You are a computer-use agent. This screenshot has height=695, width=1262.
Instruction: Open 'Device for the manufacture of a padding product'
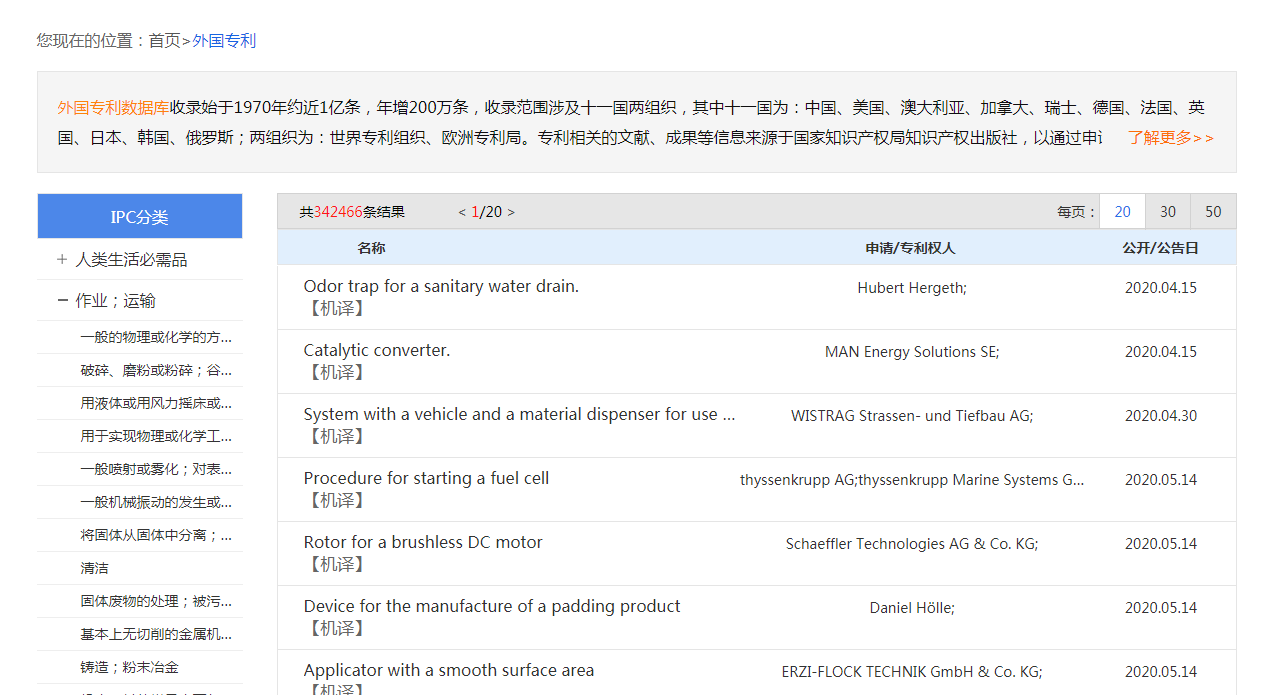coord(492,606)
